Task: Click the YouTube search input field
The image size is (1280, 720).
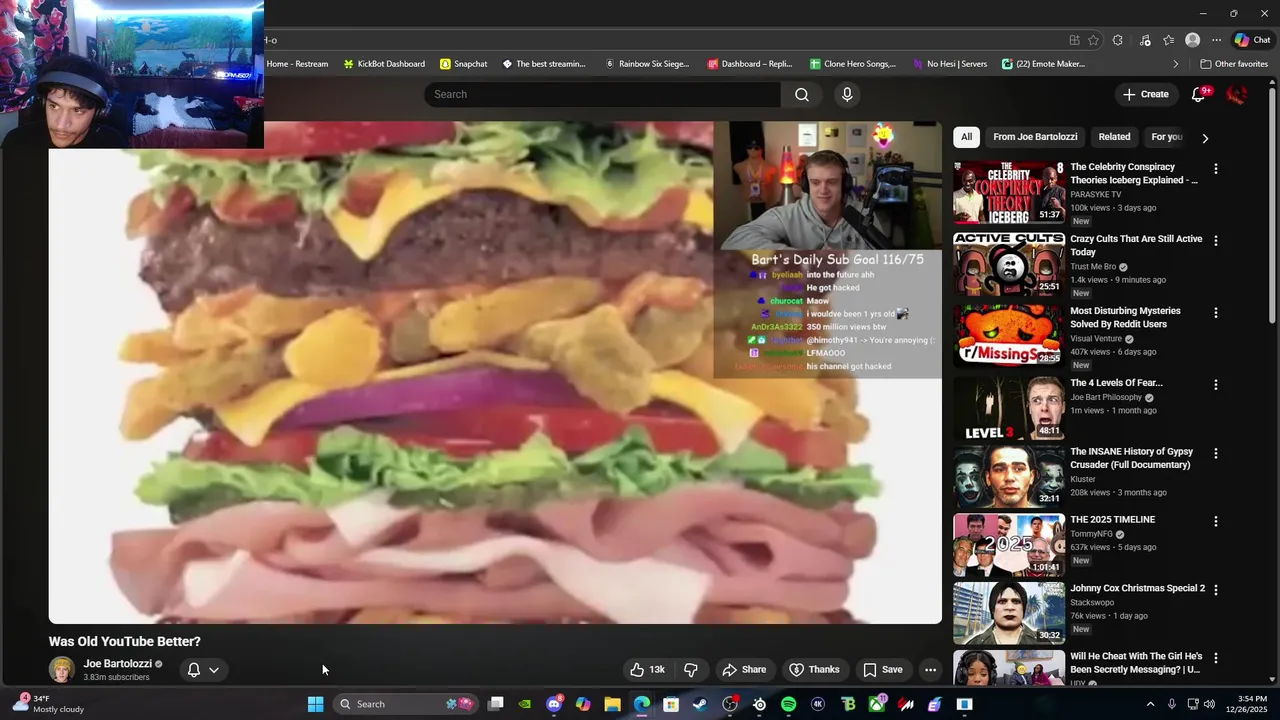Action: pyautogui.click(x=602, y=94)
